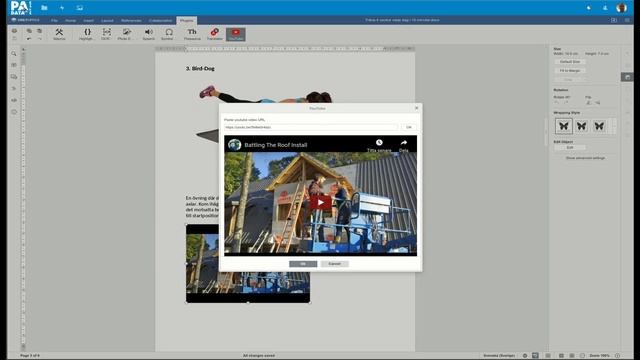Select the second wrapping style butterfly

click(581, 126)
